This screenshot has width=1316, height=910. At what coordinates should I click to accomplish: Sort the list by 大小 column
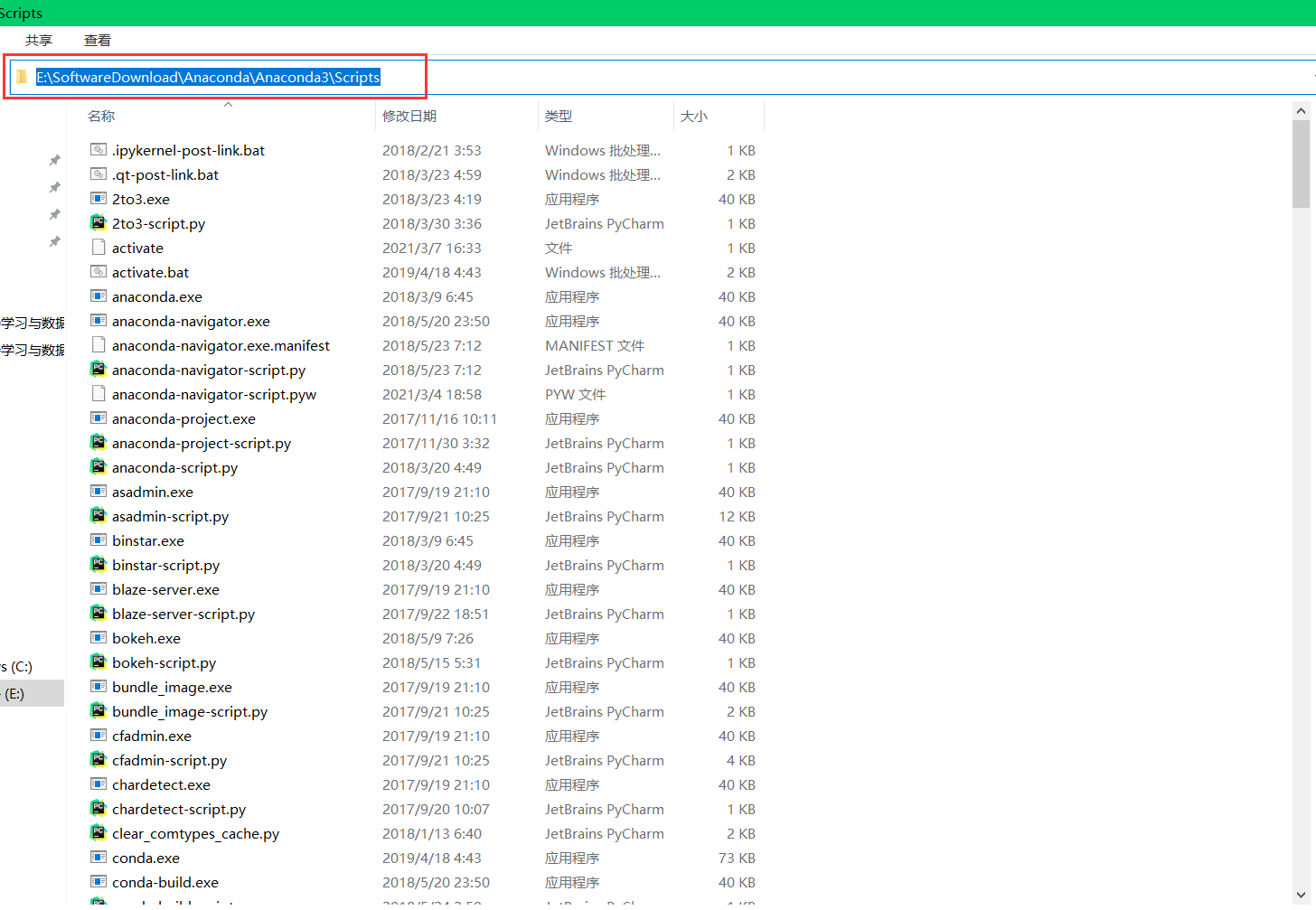point(694,116)
